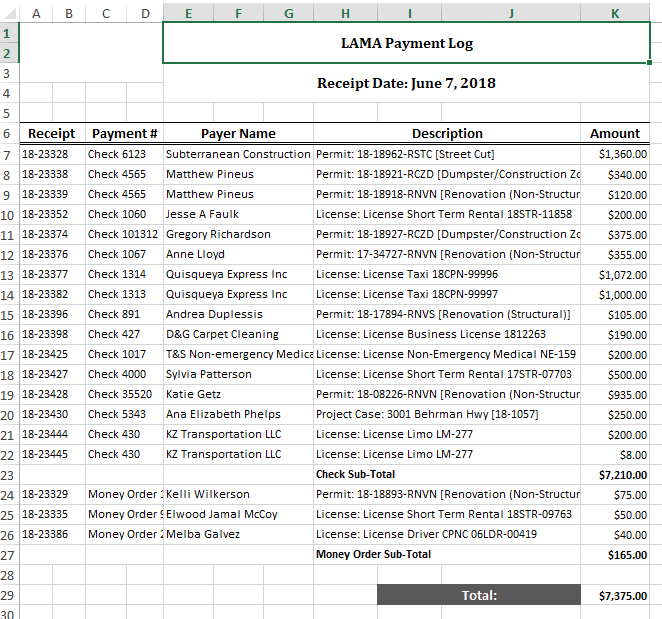Select the Description header cell
The height and width of the screenshot is (619, 662).
[x=447, y=133]
